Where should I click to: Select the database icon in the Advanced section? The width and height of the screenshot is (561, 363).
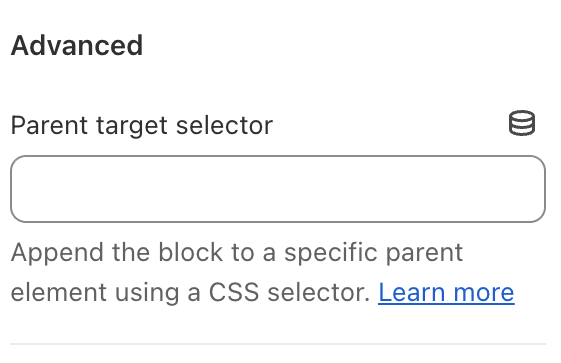[x=522, y=123]
